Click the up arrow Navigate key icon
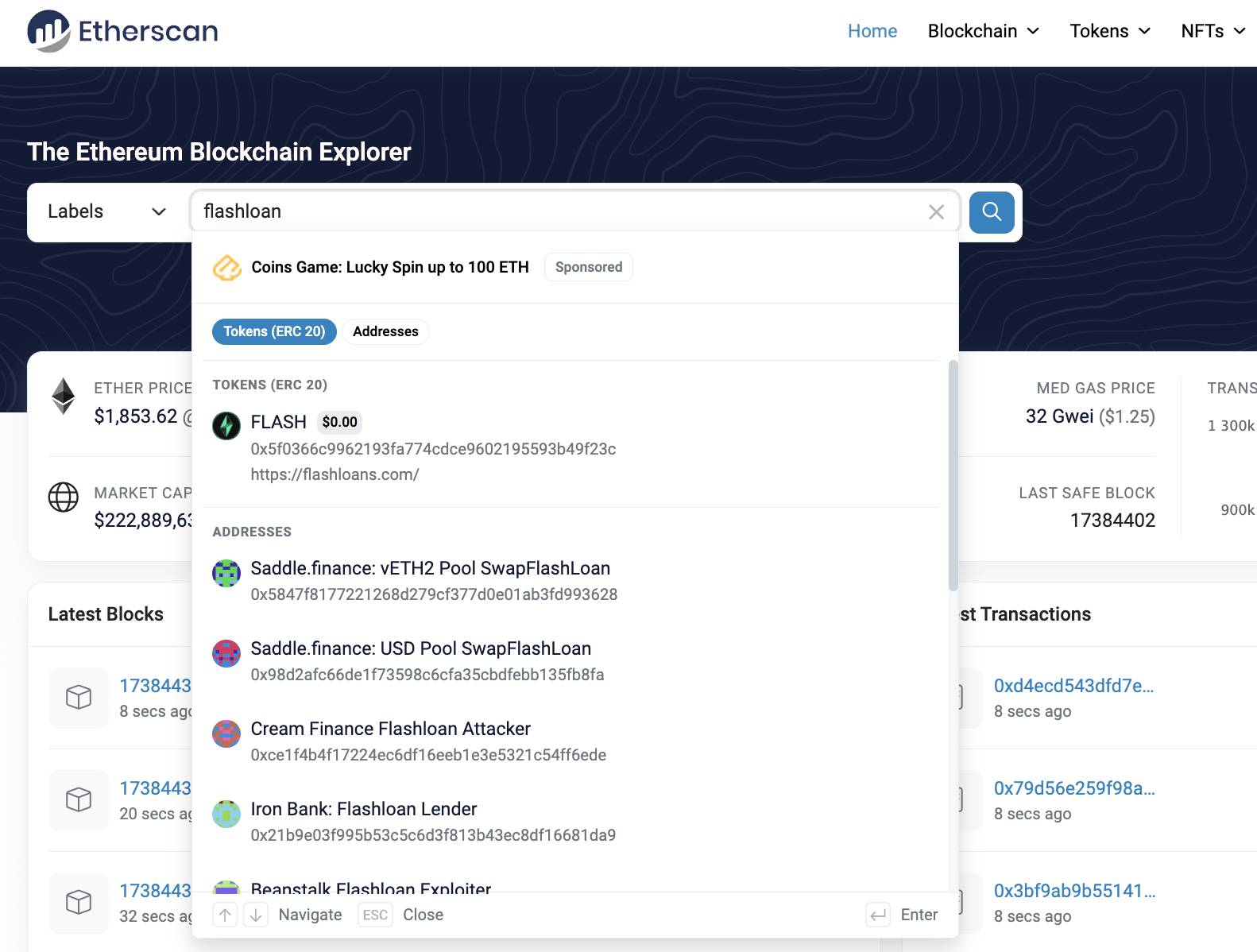1257x952 pixels. click(x=225, y=915)
